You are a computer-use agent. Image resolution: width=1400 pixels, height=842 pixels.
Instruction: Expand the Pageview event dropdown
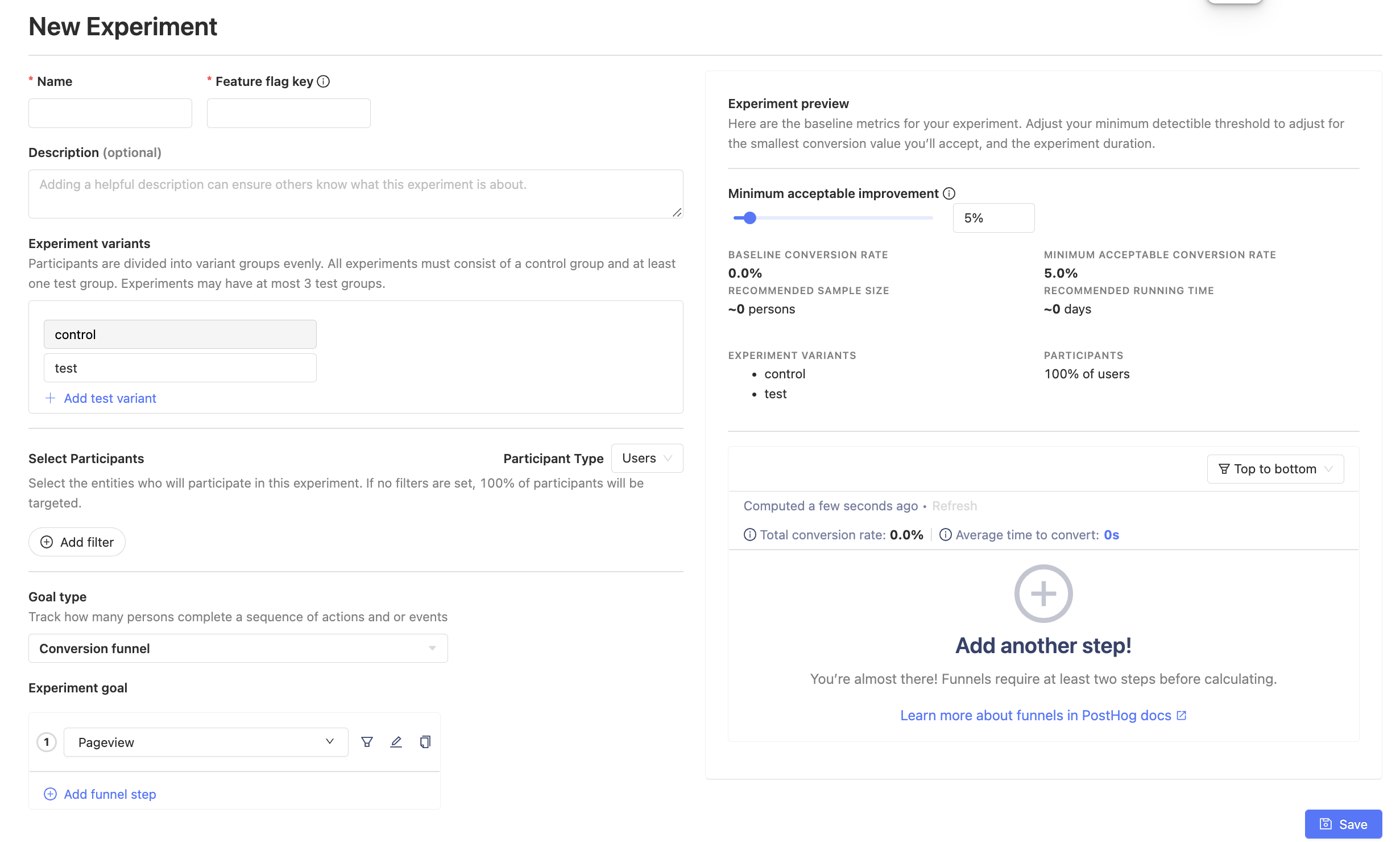pyautogui.click(x=205, y=742)
